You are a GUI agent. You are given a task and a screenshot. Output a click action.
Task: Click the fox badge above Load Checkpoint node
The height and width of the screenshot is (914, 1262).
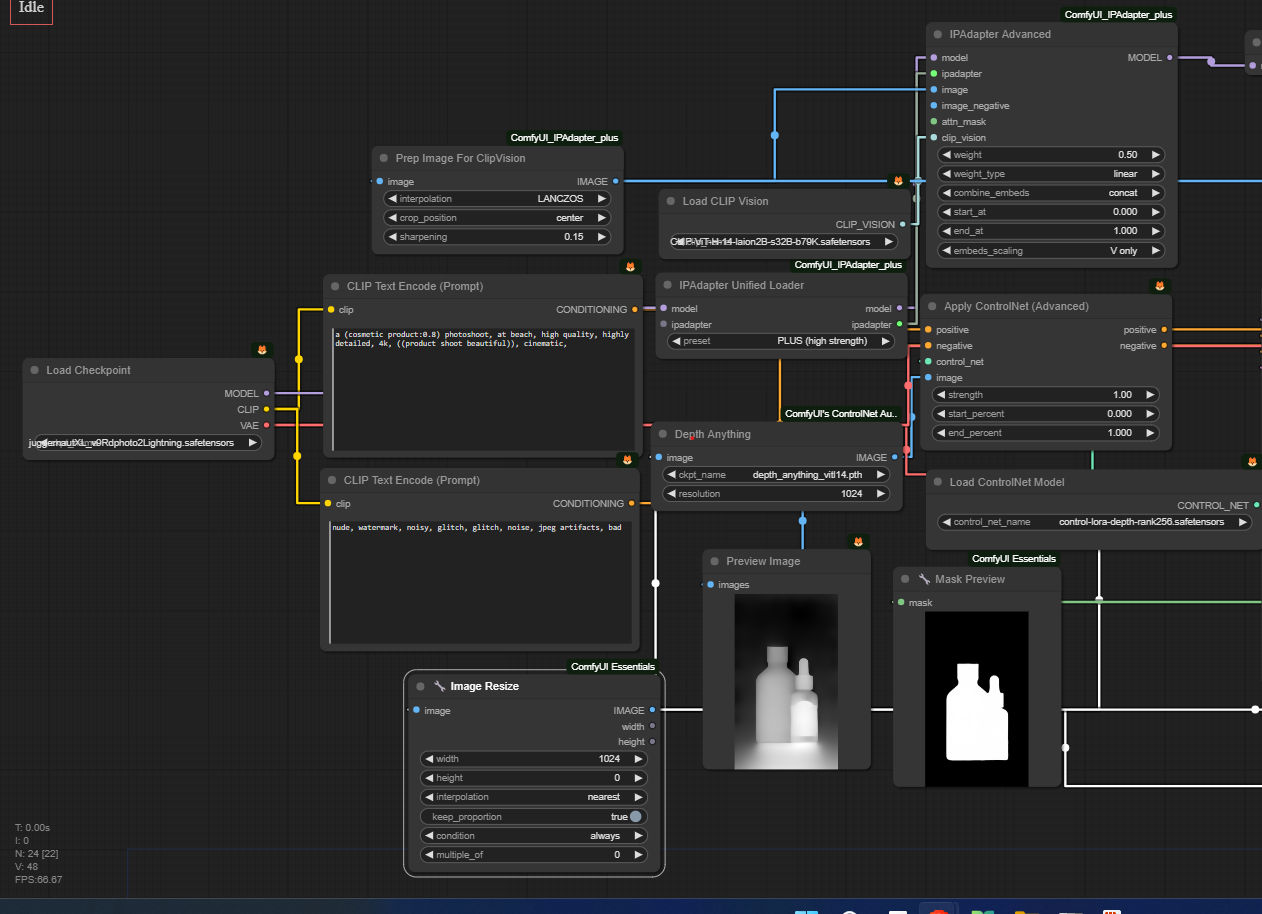point(262,350)
